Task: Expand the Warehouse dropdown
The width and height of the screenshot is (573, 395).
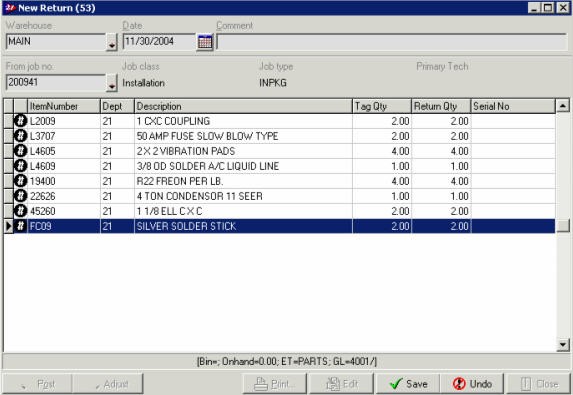Action: [x=112, y=42]
